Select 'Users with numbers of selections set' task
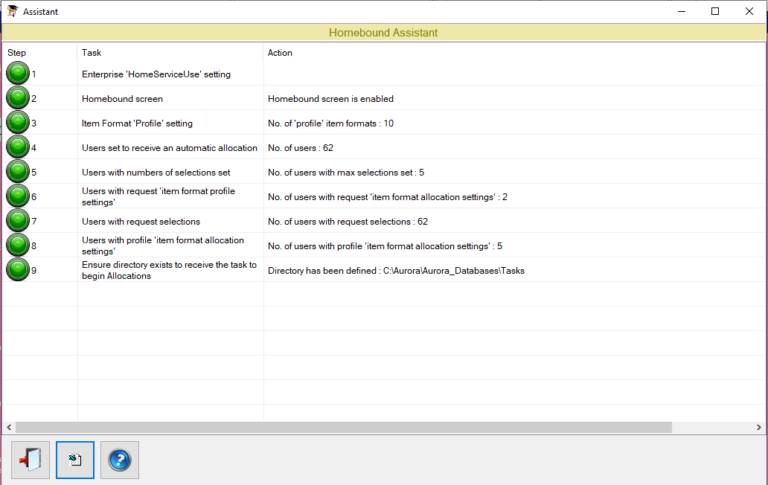 coord(156,172)
